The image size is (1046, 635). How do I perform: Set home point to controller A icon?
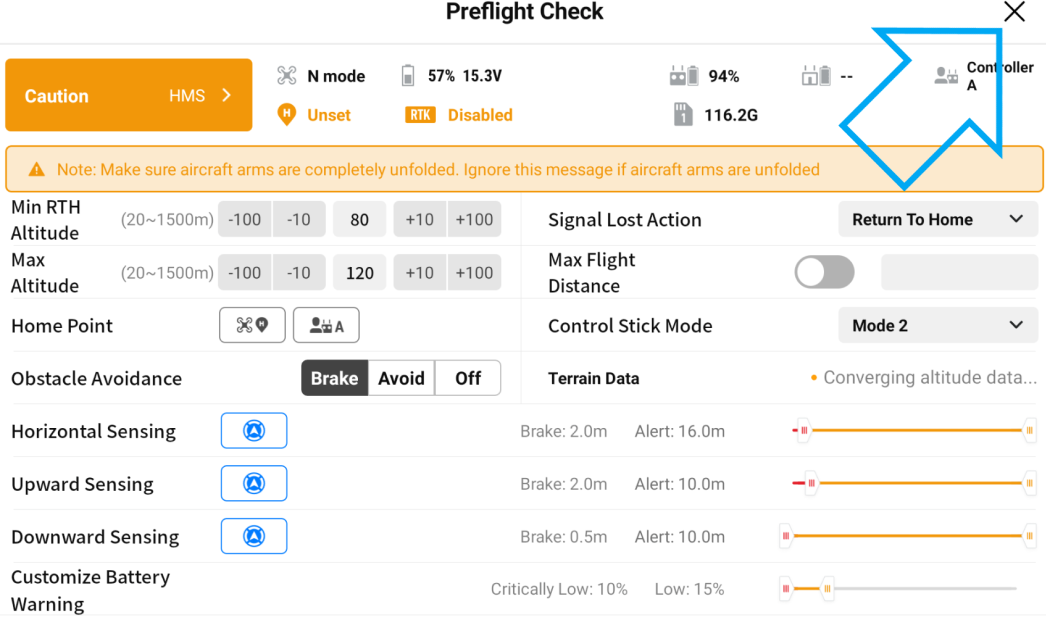pyautogui.click(x=326, y=325)
